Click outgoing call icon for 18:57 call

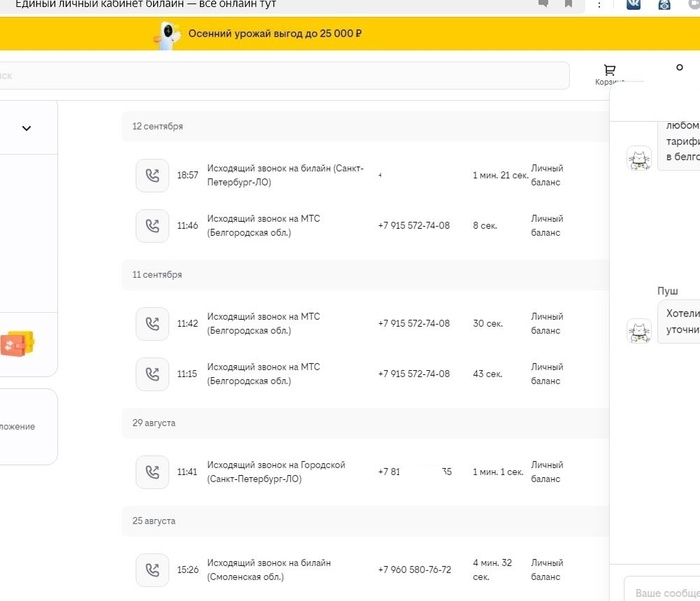(x=152, y=175)
